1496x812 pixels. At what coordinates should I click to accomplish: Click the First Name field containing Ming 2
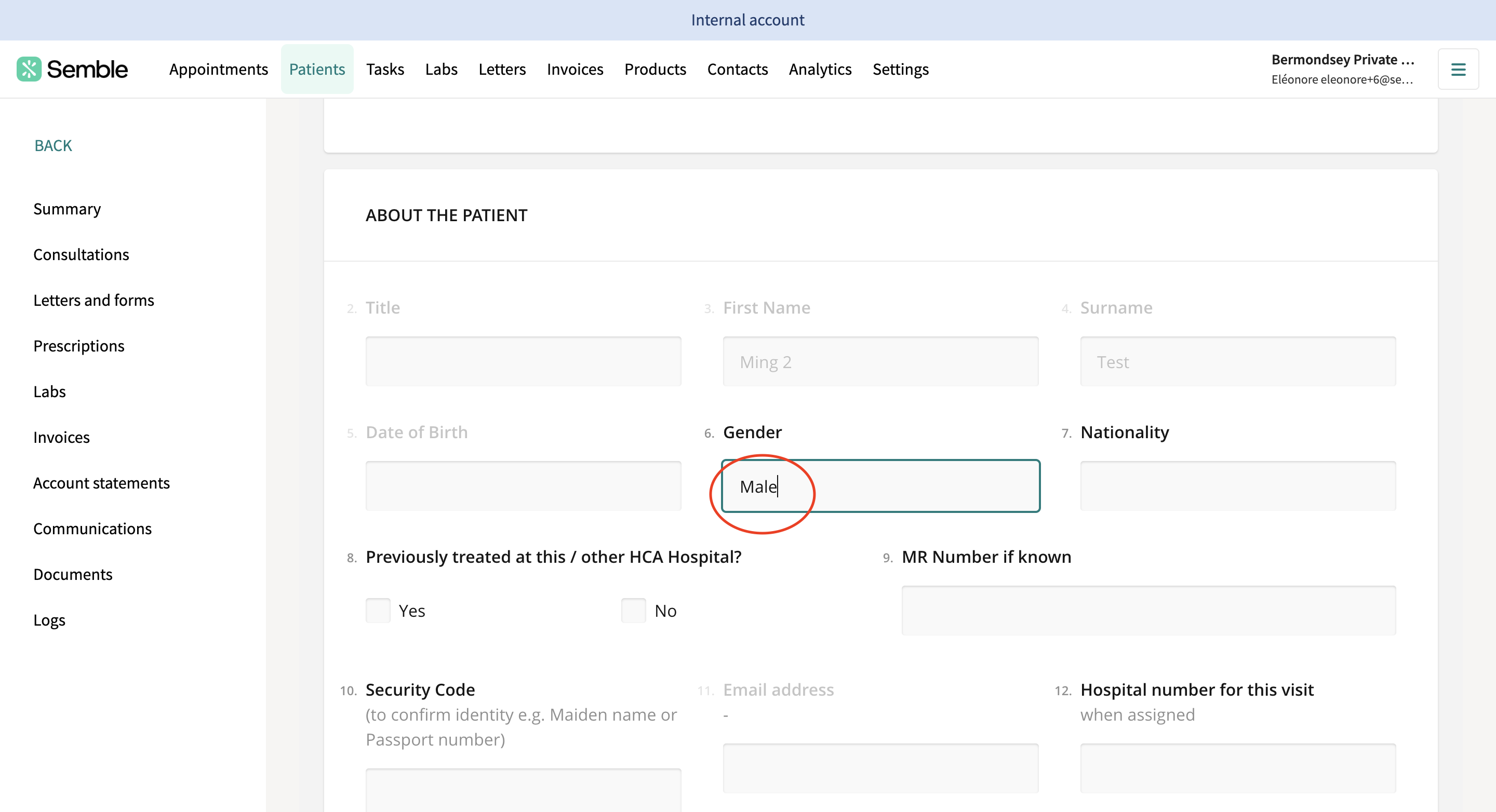(880, 361)
